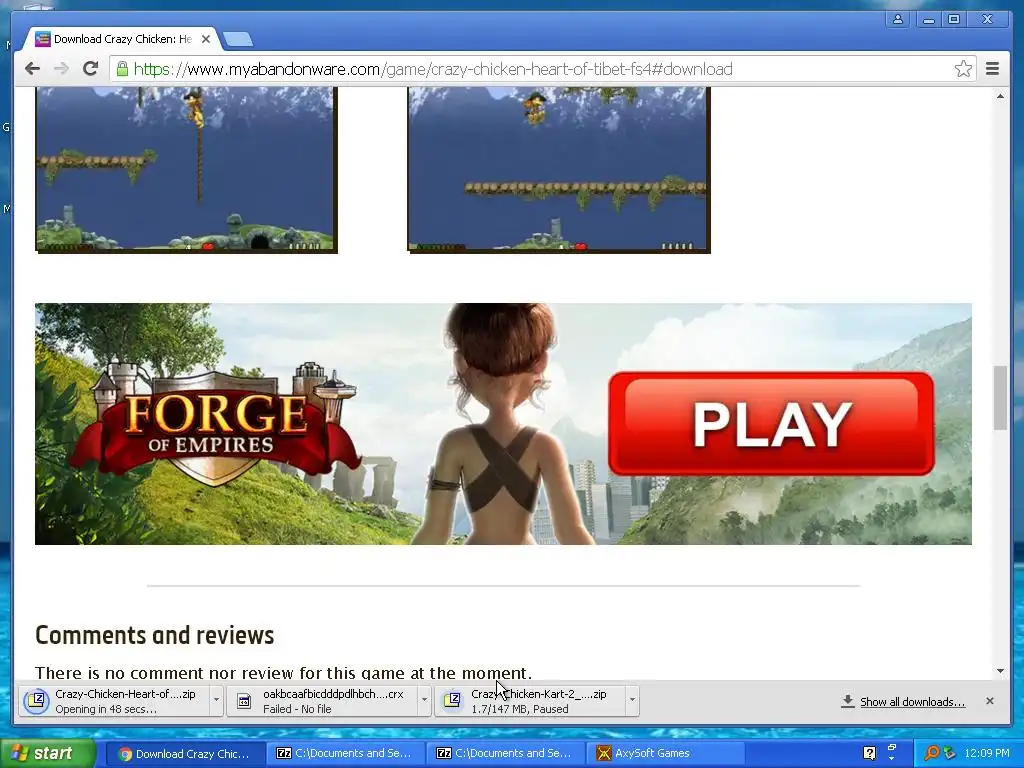Open a new tab button
Screen dimensions: 1024x768
pyautogui.click(x=238, y=39)
